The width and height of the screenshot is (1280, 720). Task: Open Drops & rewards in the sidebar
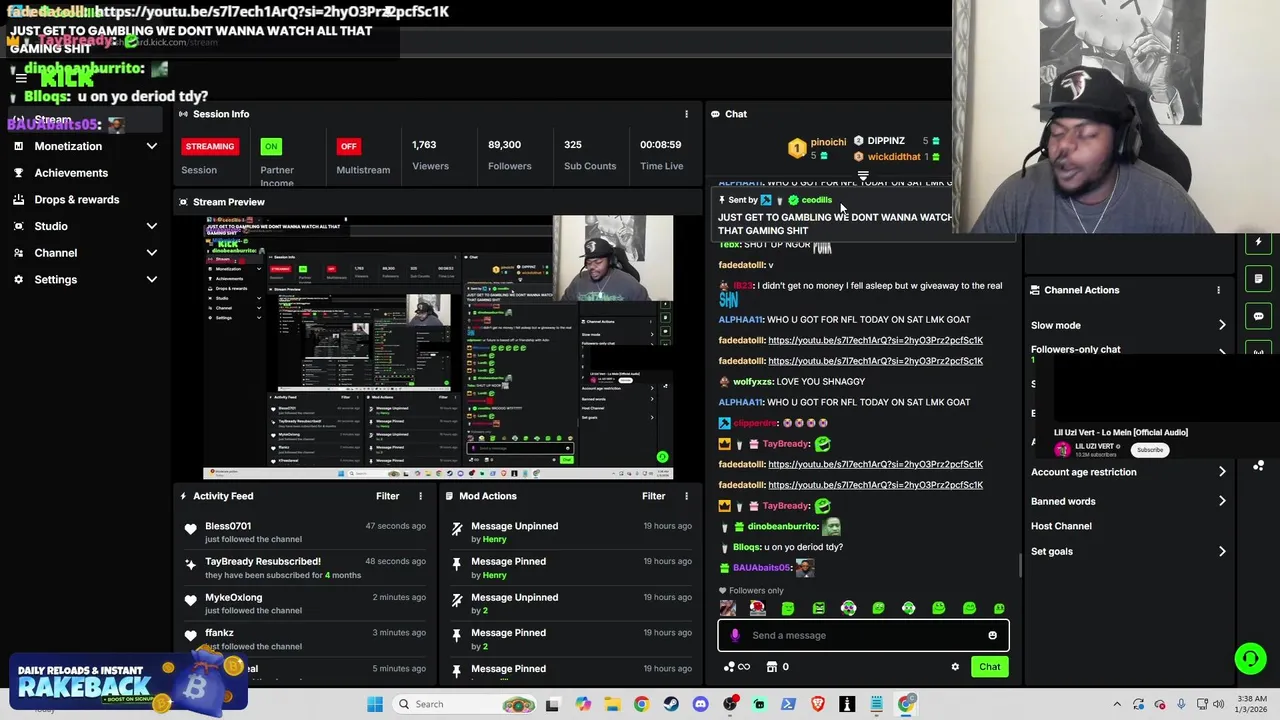[x=76, y=200]
